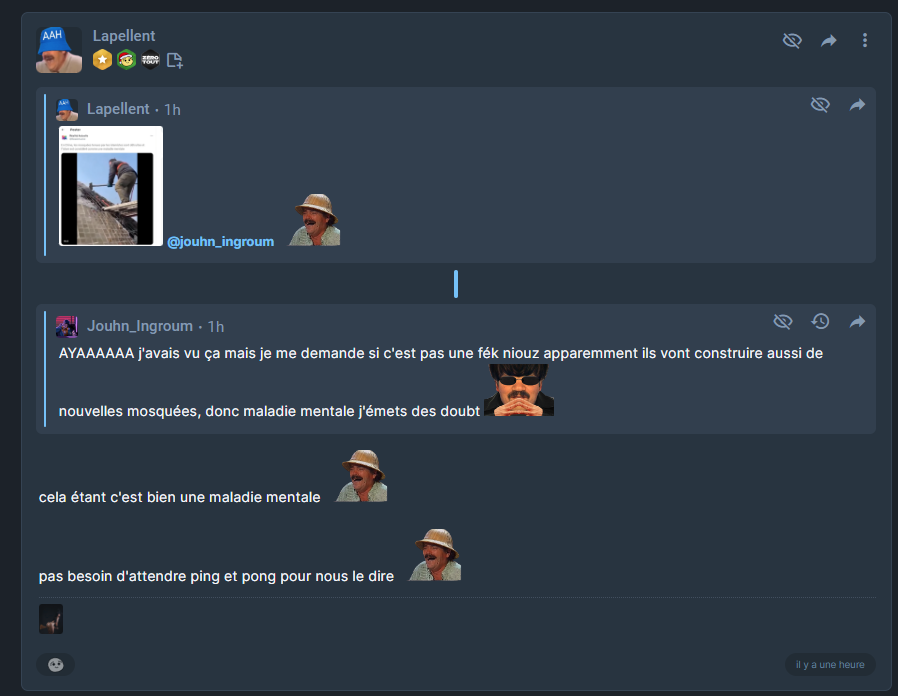
Task: Click the blue connector bar between the quotes
Action: [456, 284]
